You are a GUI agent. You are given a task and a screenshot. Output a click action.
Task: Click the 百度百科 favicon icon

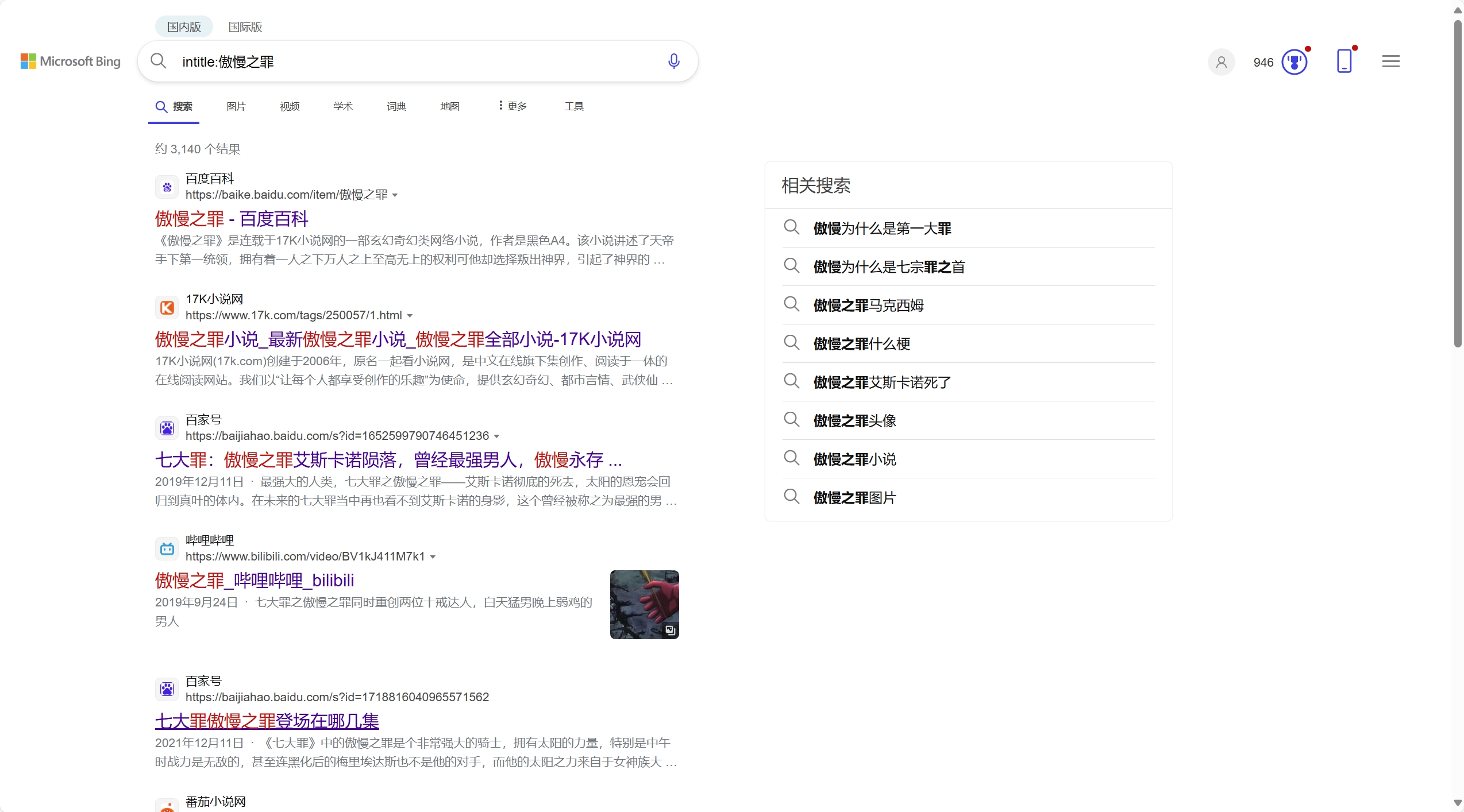coord(167,187)
